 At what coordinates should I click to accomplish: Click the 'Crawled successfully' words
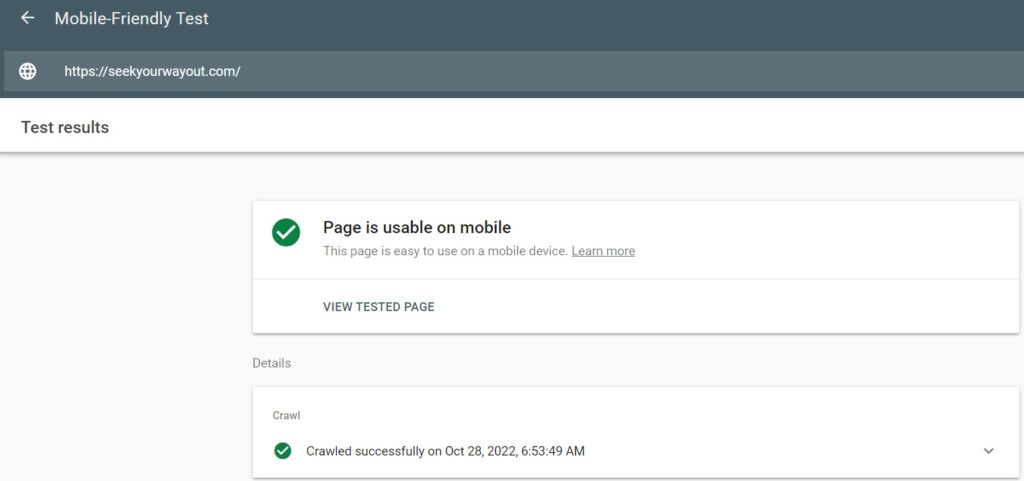pyautogui.click(x=365, y=451)
